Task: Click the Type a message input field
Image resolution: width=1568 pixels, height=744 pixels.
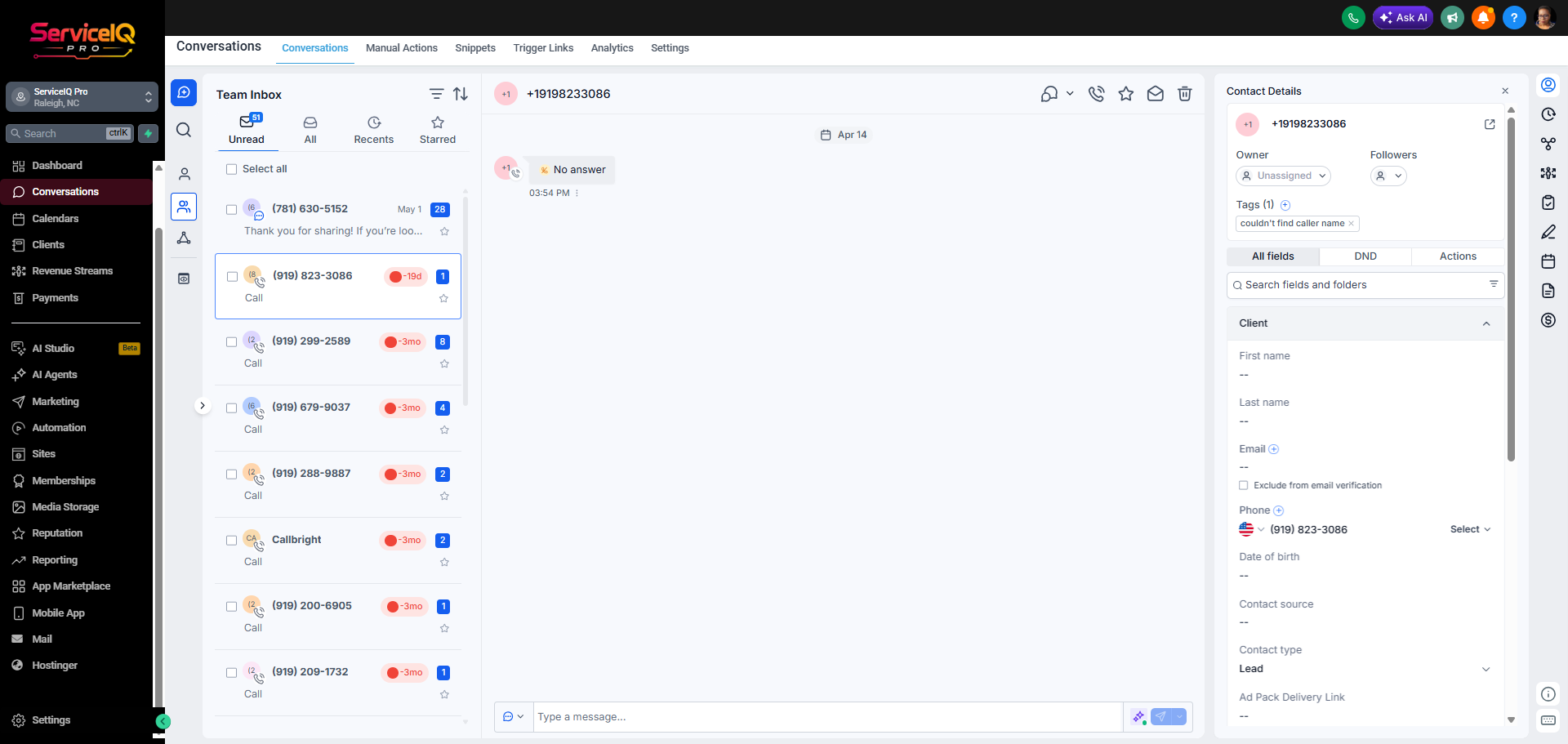Action: 828,716
